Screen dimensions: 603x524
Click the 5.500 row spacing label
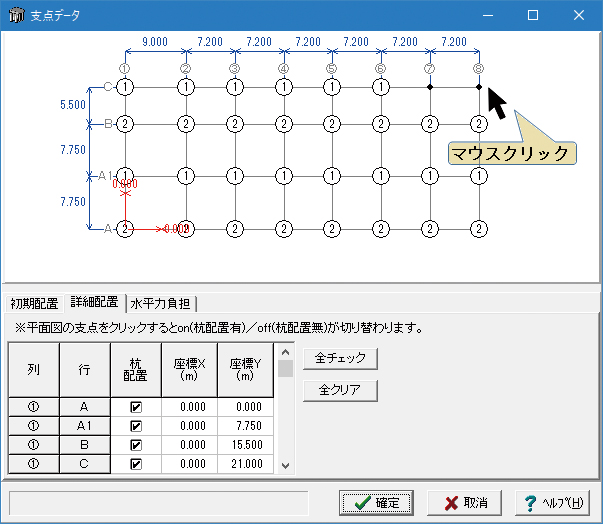[73, 105]
